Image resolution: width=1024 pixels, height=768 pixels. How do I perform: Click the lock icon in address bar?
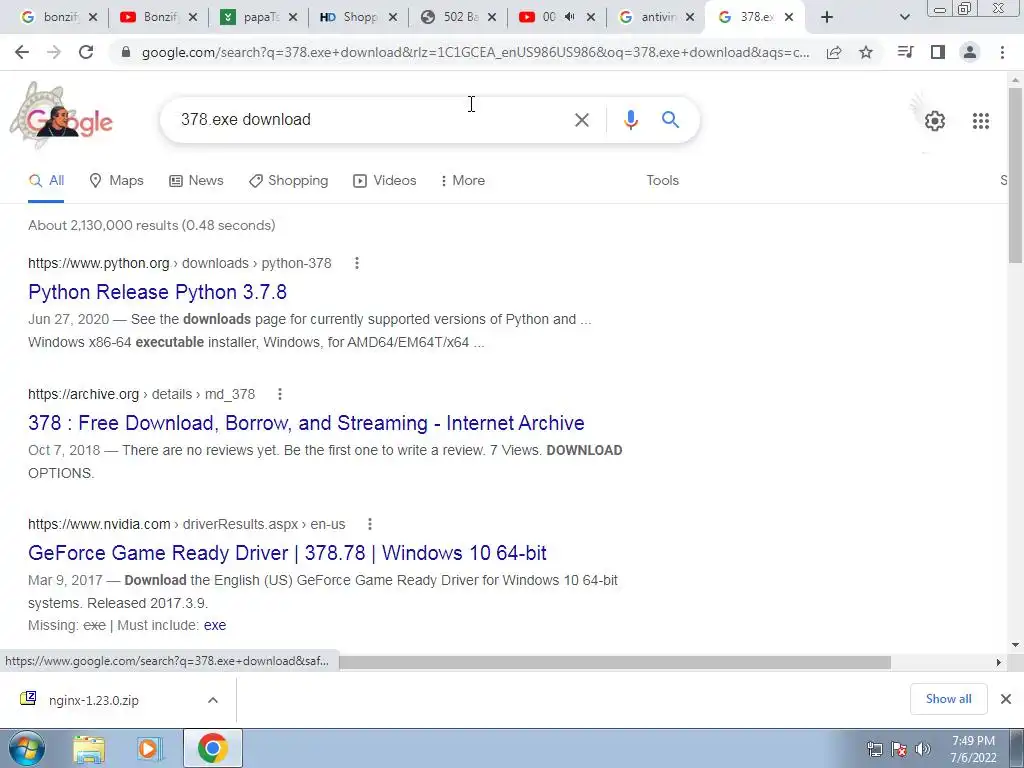pos(126,52)
